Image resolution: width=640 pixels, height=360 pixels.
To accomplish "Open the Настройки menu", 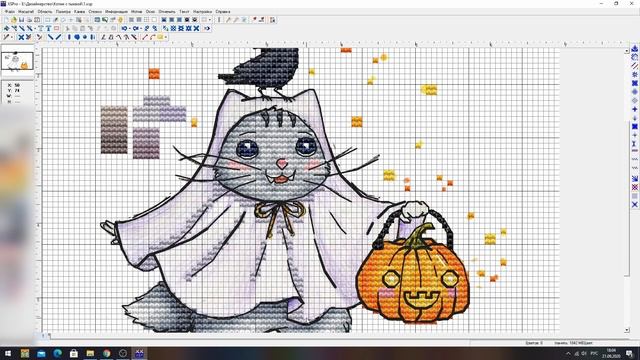I will pos(202,12).
